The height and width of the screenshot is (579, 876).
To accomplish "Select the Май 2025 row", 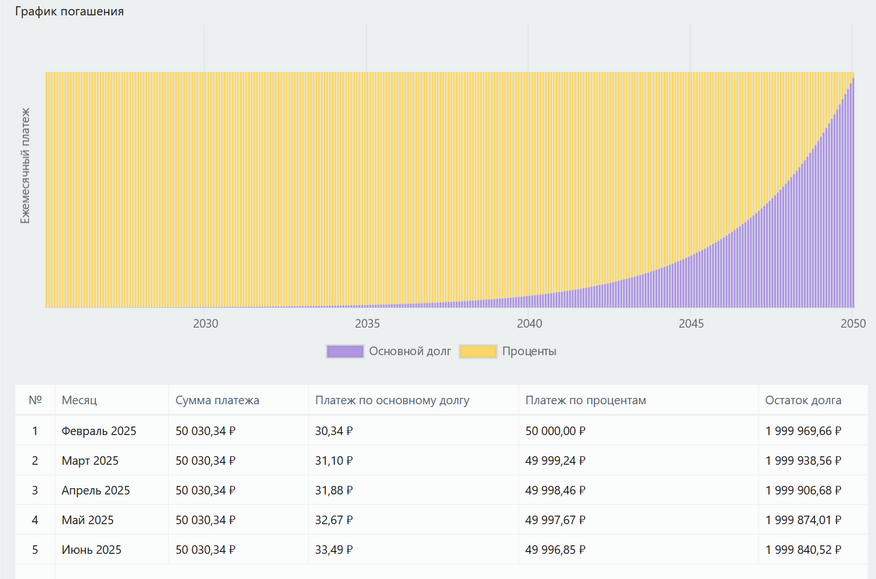I will (x=87, y=520).
